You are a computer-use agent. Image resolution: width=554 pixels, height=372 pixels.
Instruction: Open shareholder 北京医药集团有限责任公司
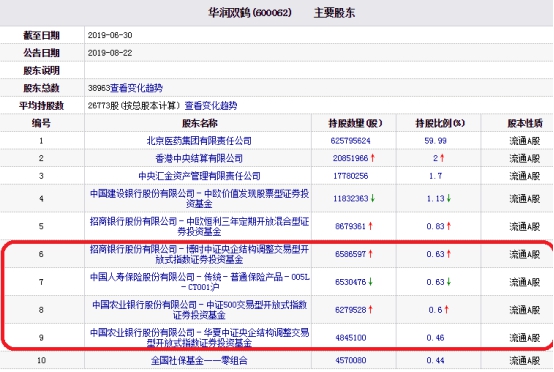[199, 141]
